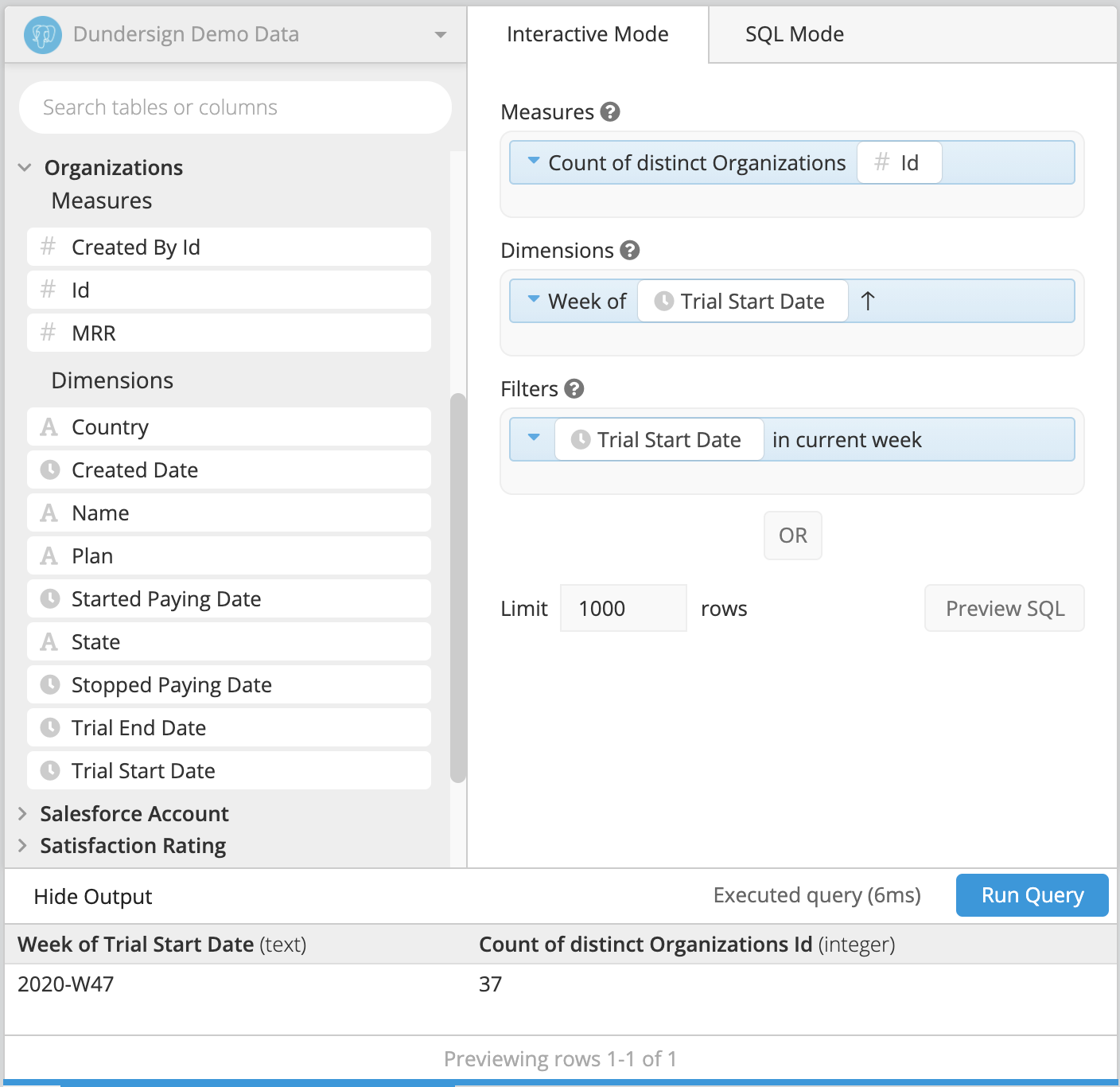Viewport: 1120px width, 1087px height.
Task: Click Trial Start Date pill in Dimensions
Action: (742, 301)
